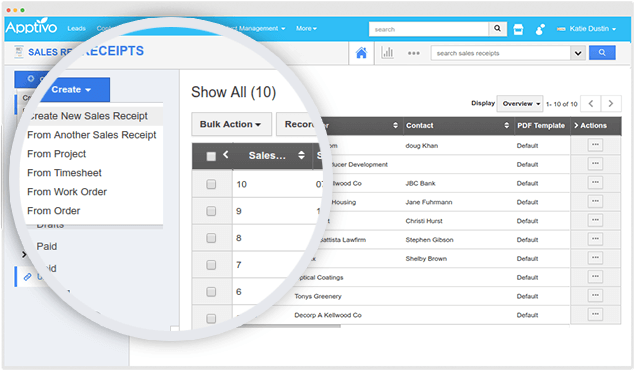Click the Decorp A Kellwood Co cell

pyautogui.click(x=328, y=315)
